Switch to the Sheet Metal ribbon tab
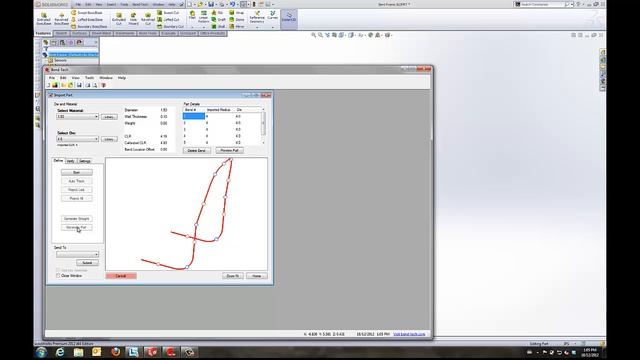The height and width of the screenshot is (360, 640). coord(101,33)
